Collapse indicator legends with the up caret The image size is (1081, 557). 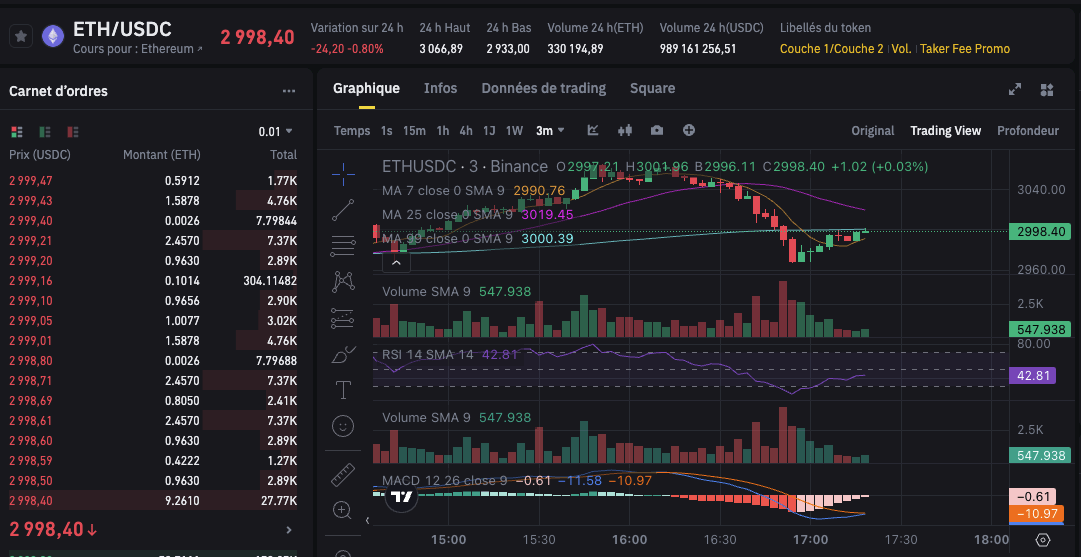(x=396, y=263)
